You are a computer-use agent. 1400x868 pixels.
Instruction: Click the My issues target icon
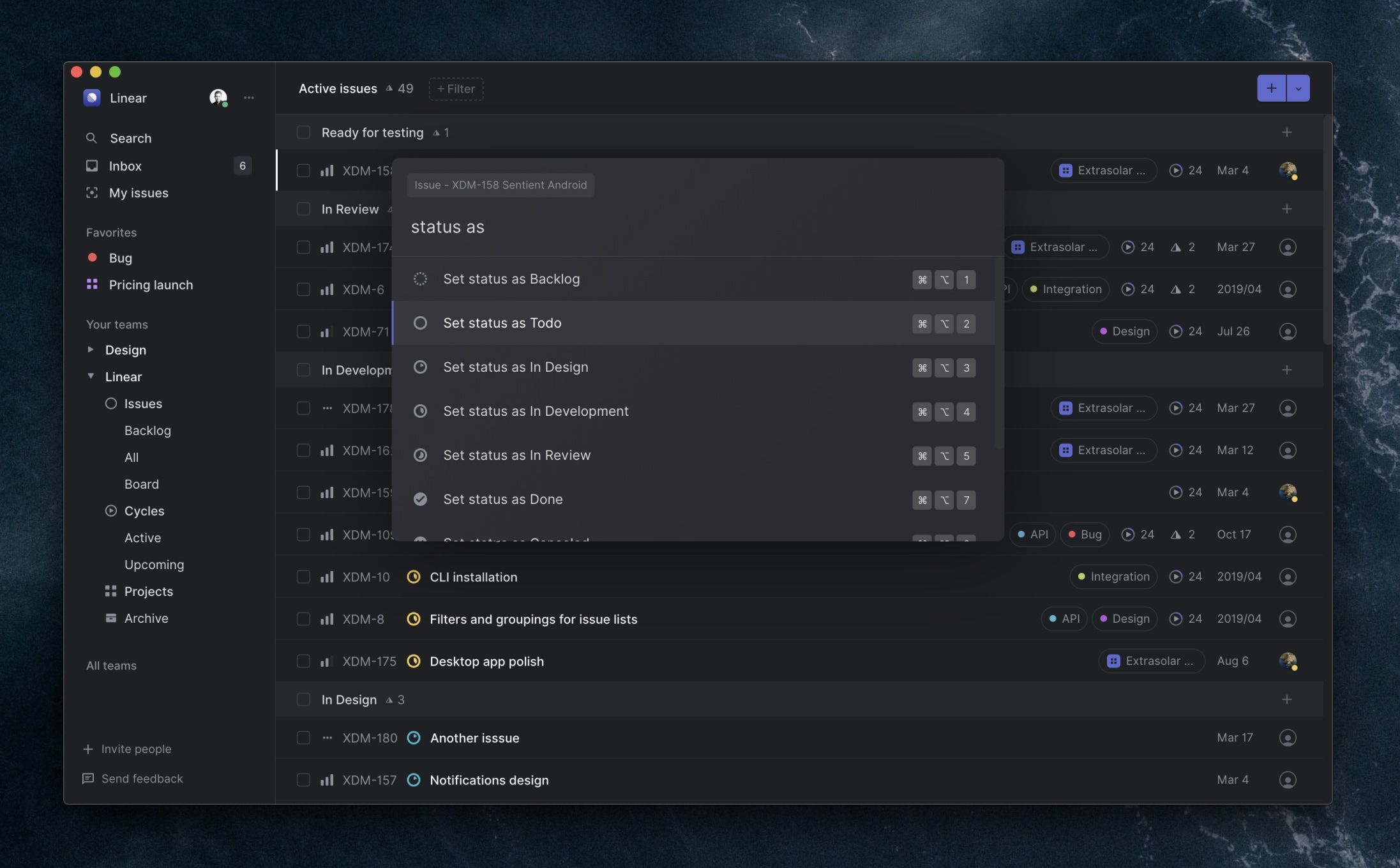point(92,193)
